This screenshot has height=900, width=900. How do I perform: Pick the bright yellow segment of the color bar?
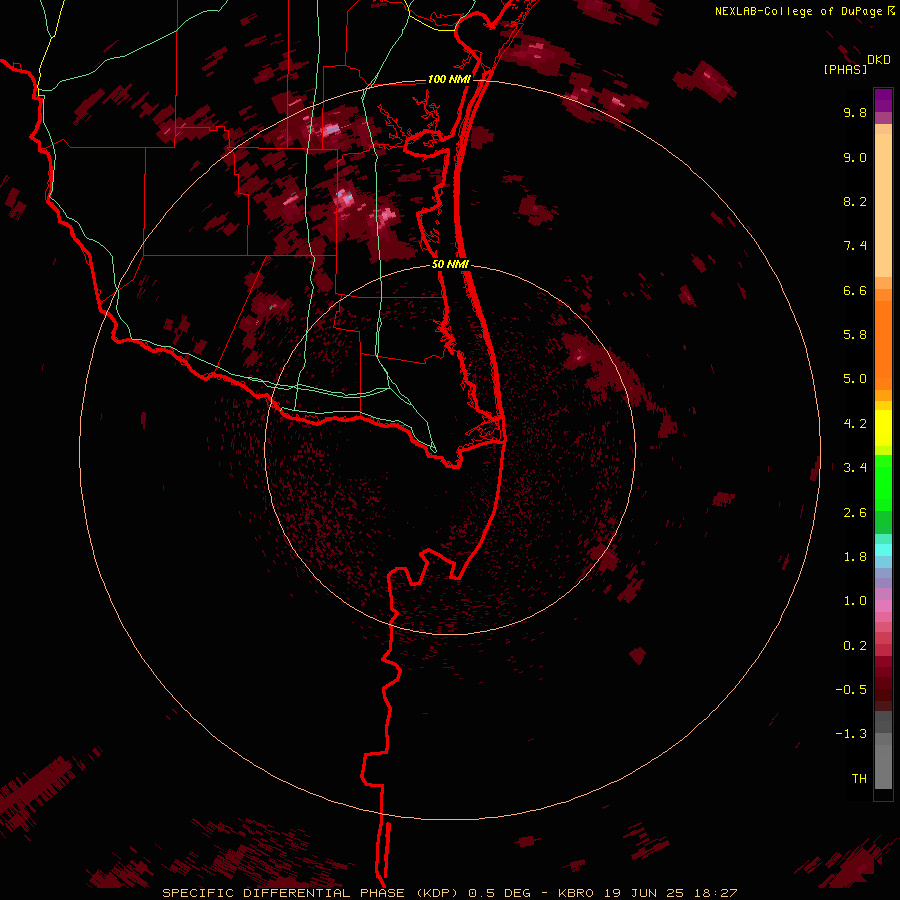point(883,428)
